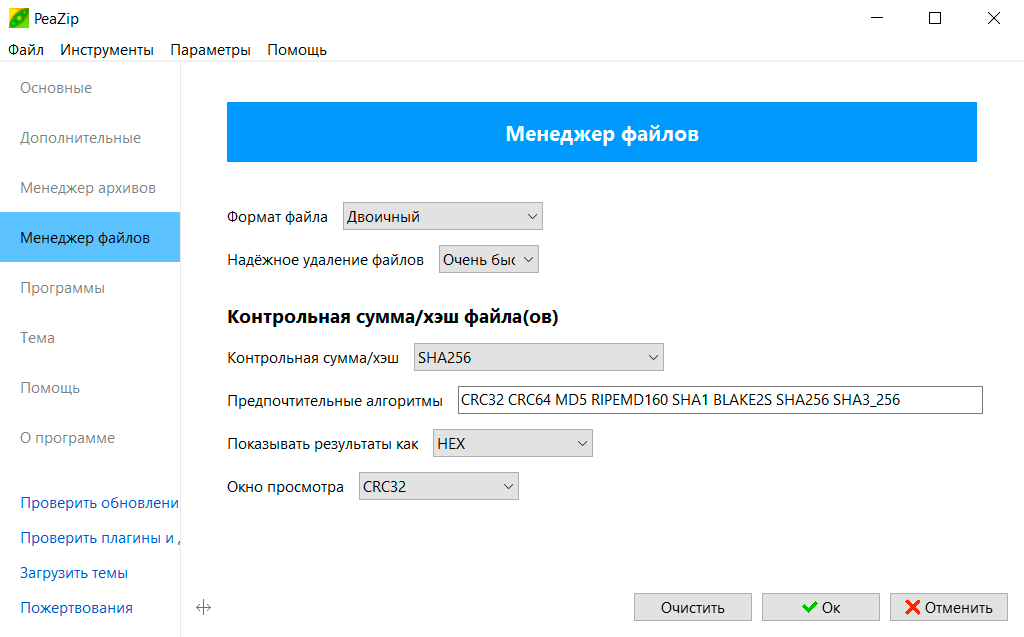Click the Менеджер файлов blue header banner

point(601,133)
